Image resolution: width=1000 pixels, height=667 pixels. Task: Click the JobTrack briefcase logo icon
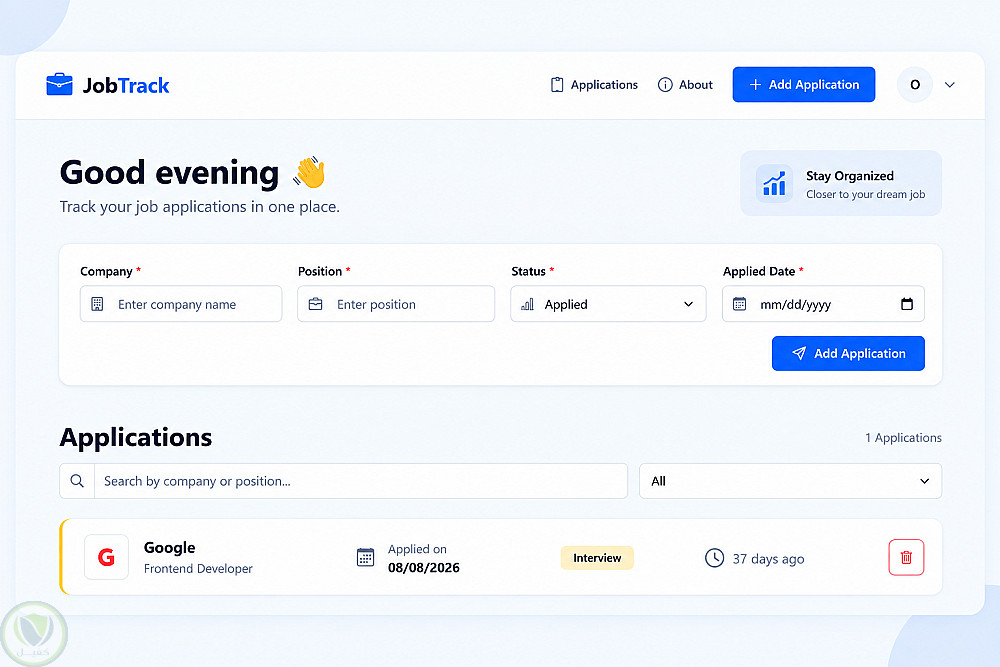pyautogui.click(x=59, y=84)
